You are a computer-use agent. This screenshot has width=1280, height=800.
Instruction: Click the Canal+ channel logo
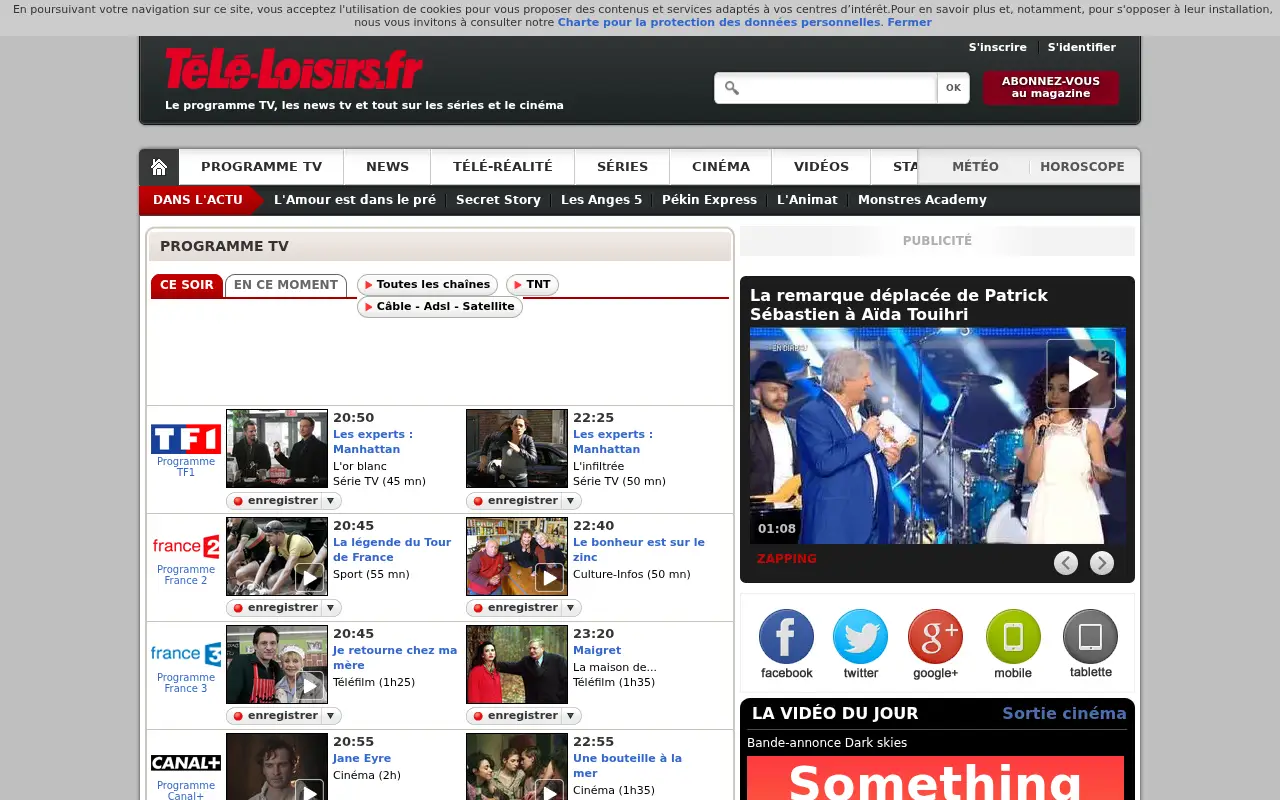[186, 763]
